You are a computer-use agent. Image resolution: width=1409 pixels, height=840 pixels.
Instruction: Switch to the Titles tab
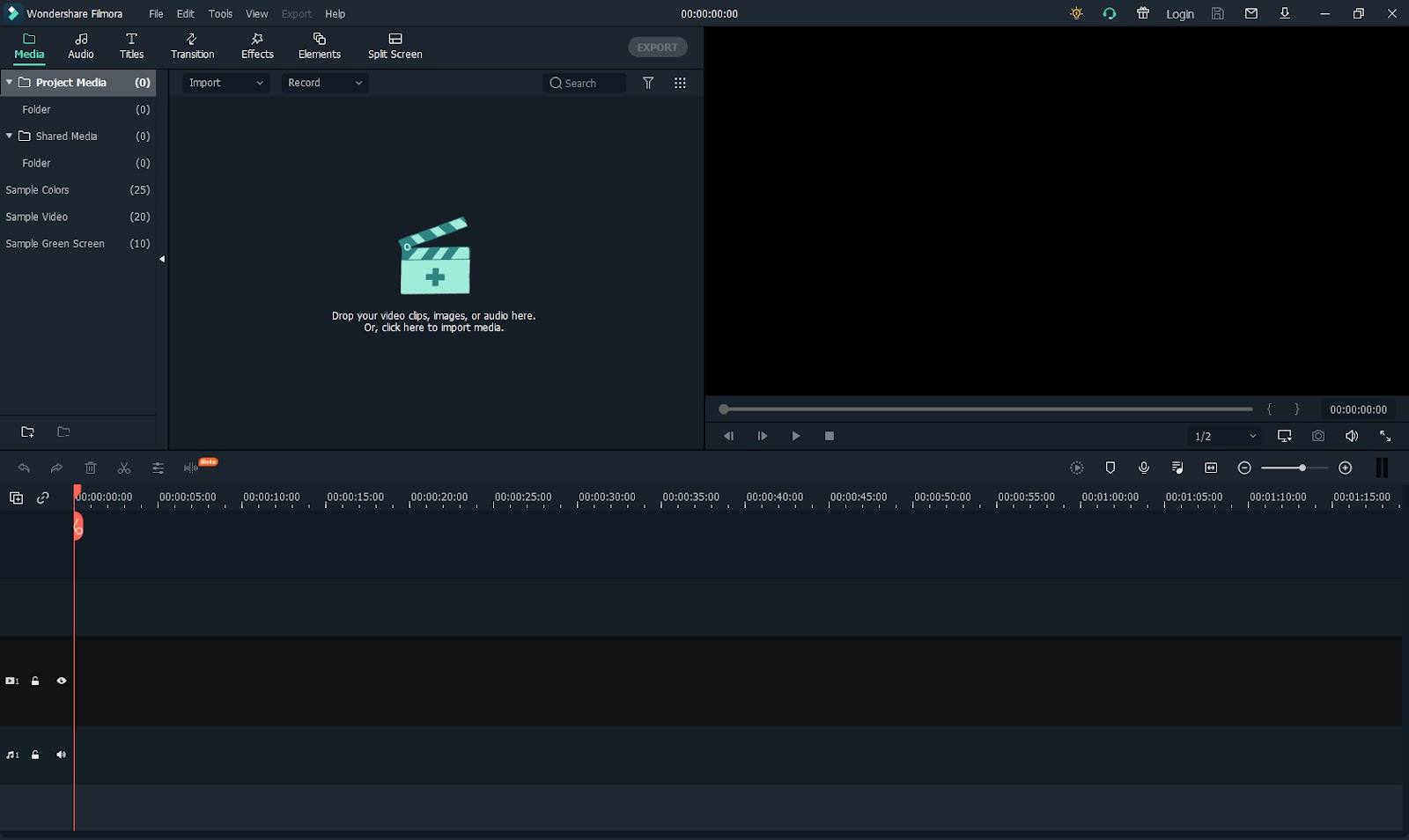click(x=131, y=47)
